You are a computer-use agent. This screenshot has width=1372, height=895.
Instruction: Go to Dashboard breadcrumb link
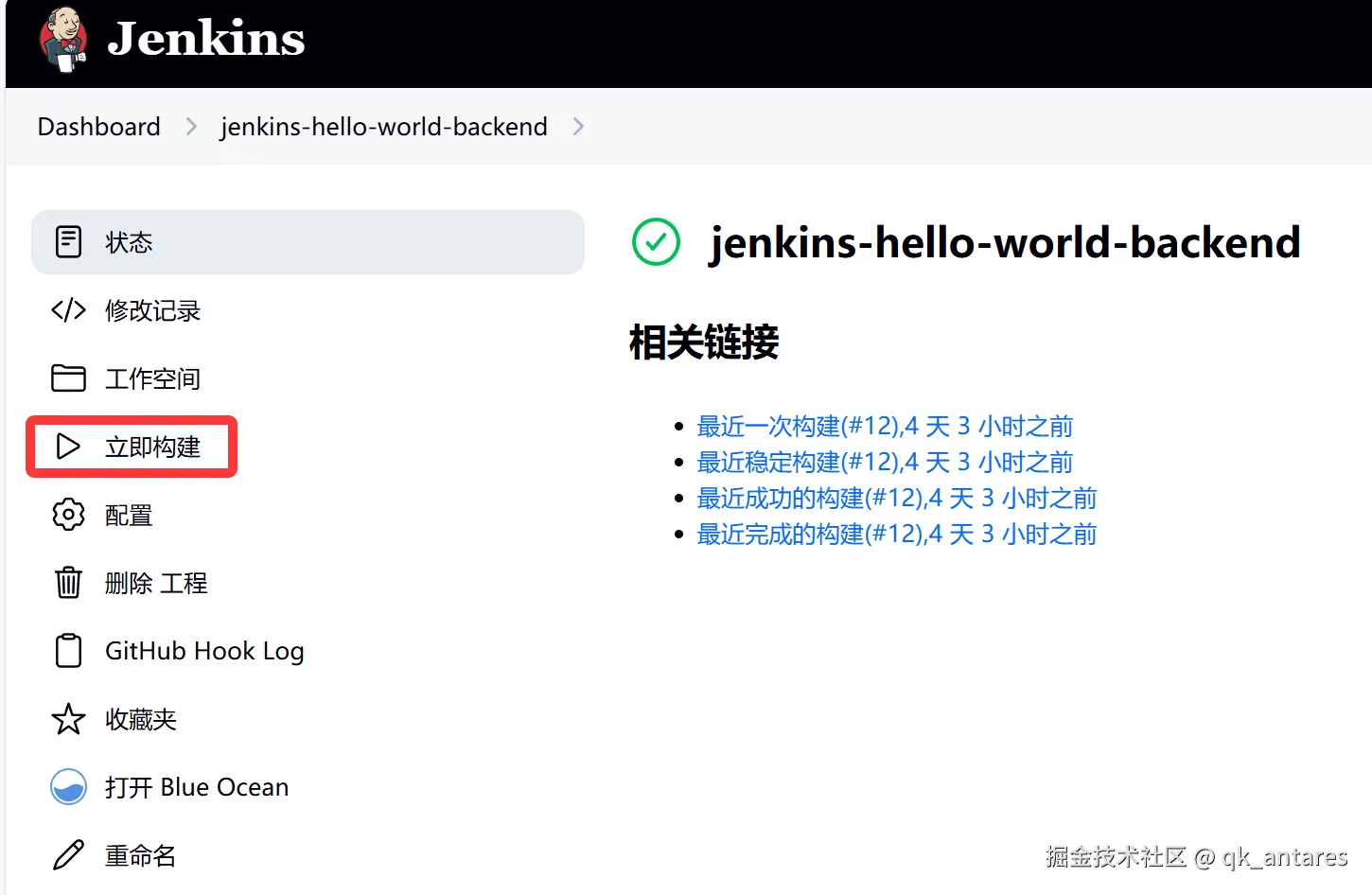pos(99,127)
